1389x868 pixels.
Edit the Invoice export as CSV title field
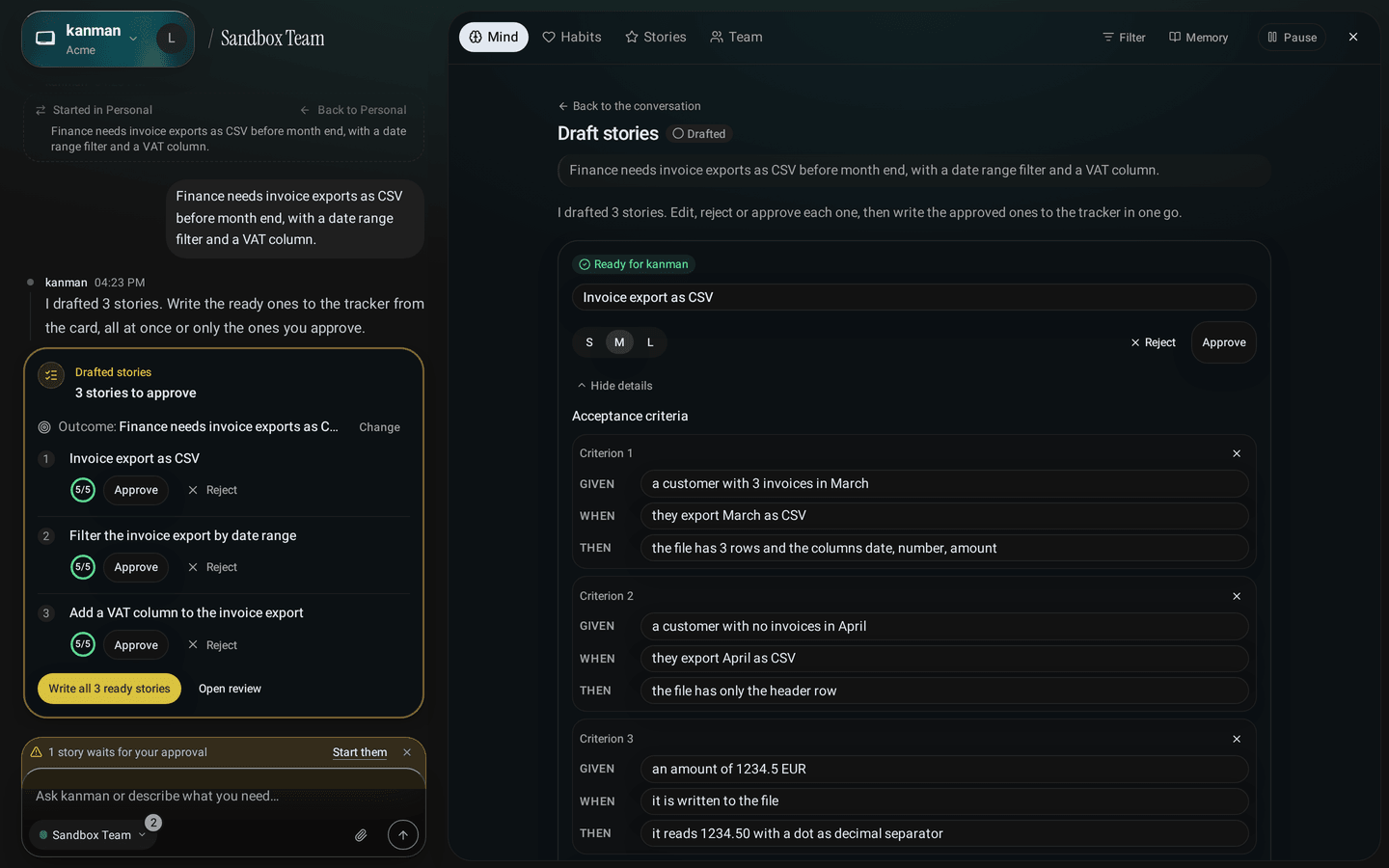[x=913, y=297]
